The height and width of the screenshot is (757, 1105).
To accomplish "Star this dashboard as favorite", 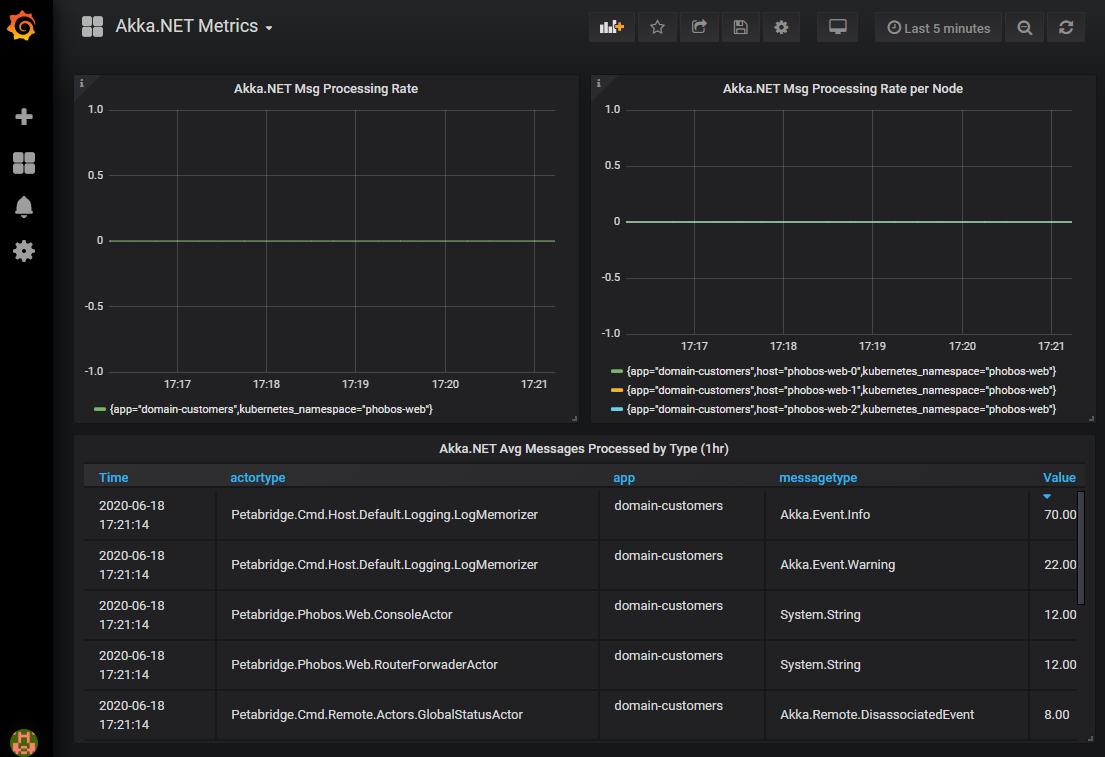I will [658, 27].
